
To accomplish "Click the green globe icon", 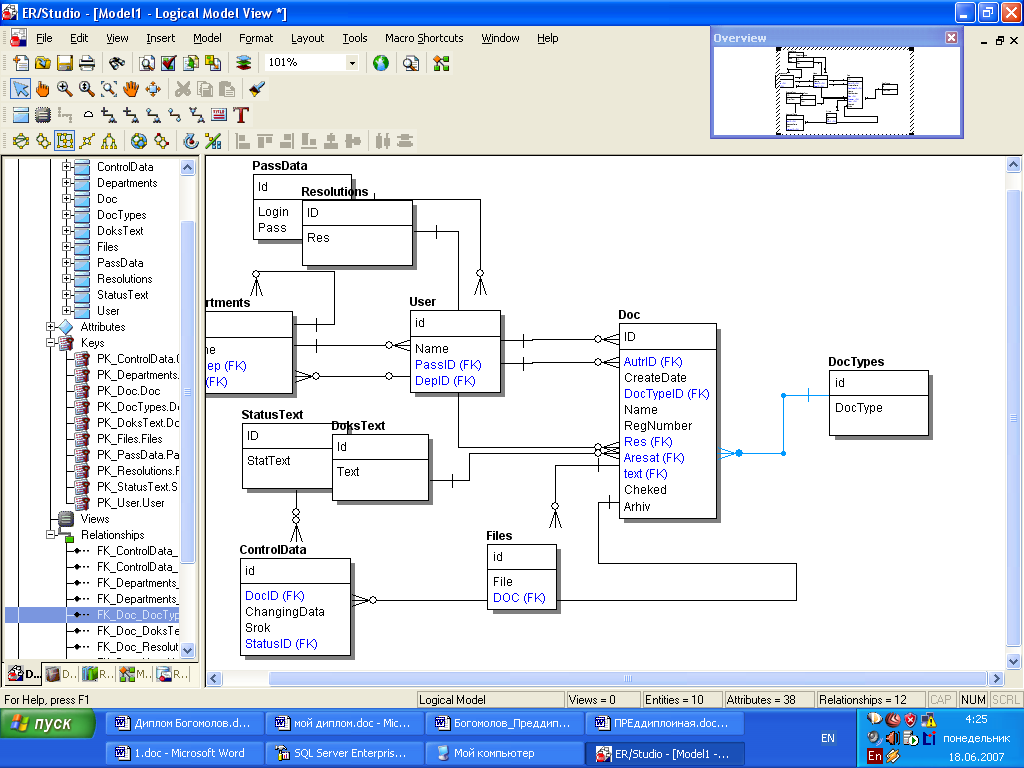I will [381, 63].
